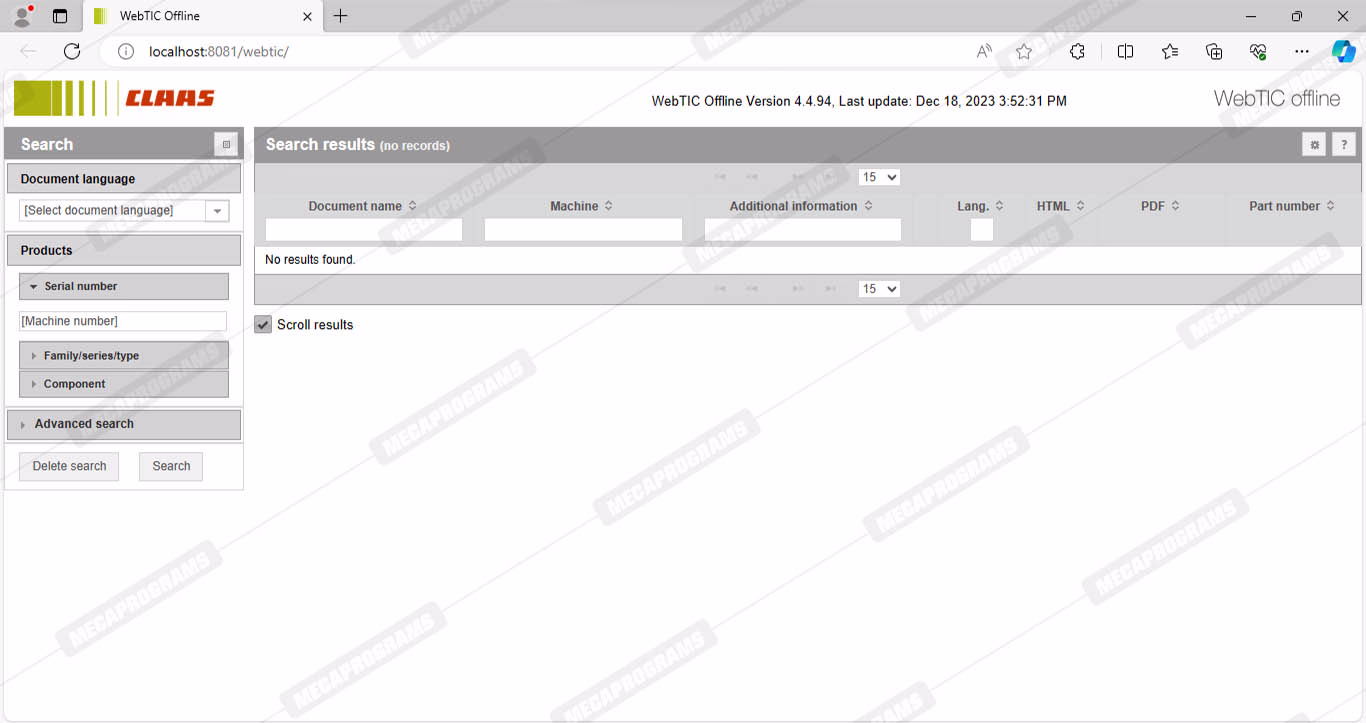Image resolution: width=1366 pixels, height=723 pixels.
Task: Activate the Read aloud icon
Action: (984, 51)
